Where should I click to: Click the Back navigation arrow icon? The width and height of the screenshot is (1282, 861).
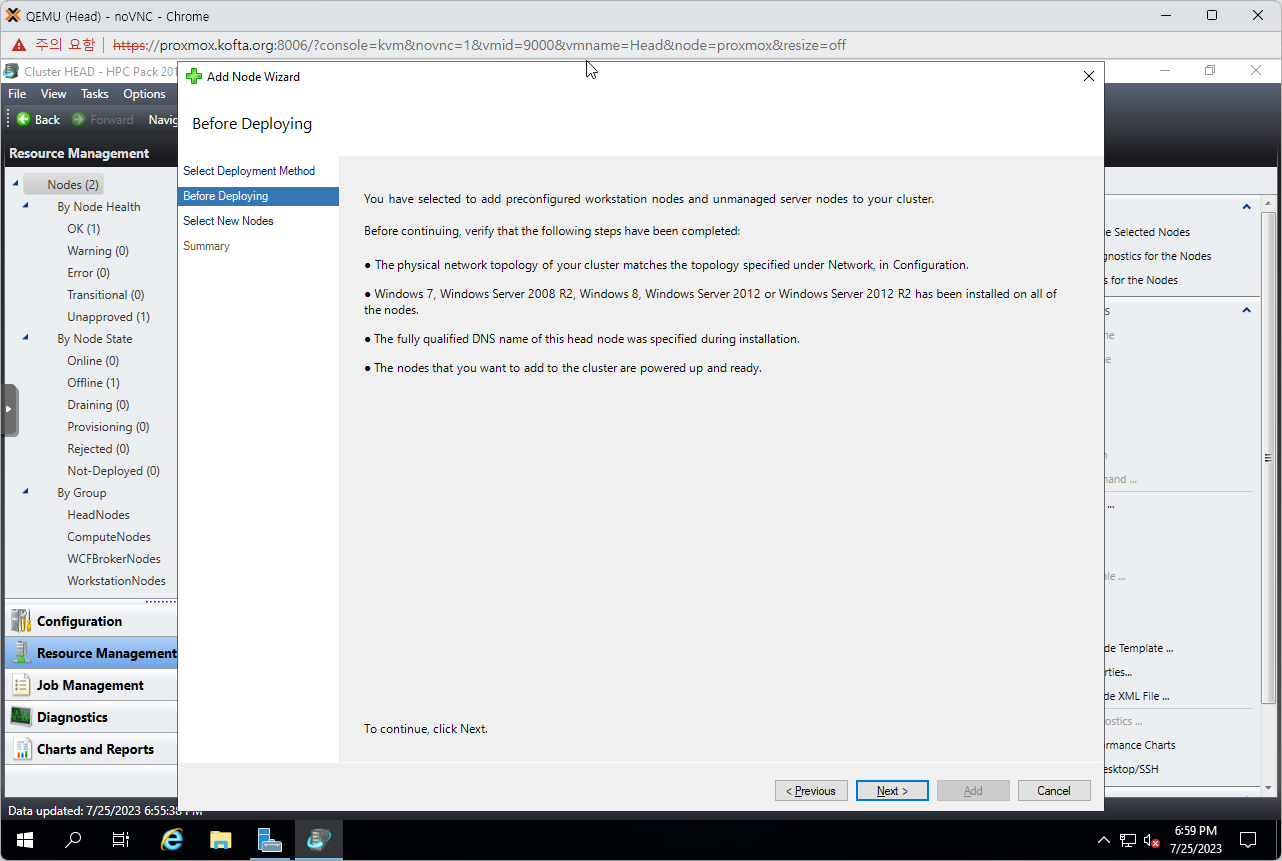click(24, 119)
